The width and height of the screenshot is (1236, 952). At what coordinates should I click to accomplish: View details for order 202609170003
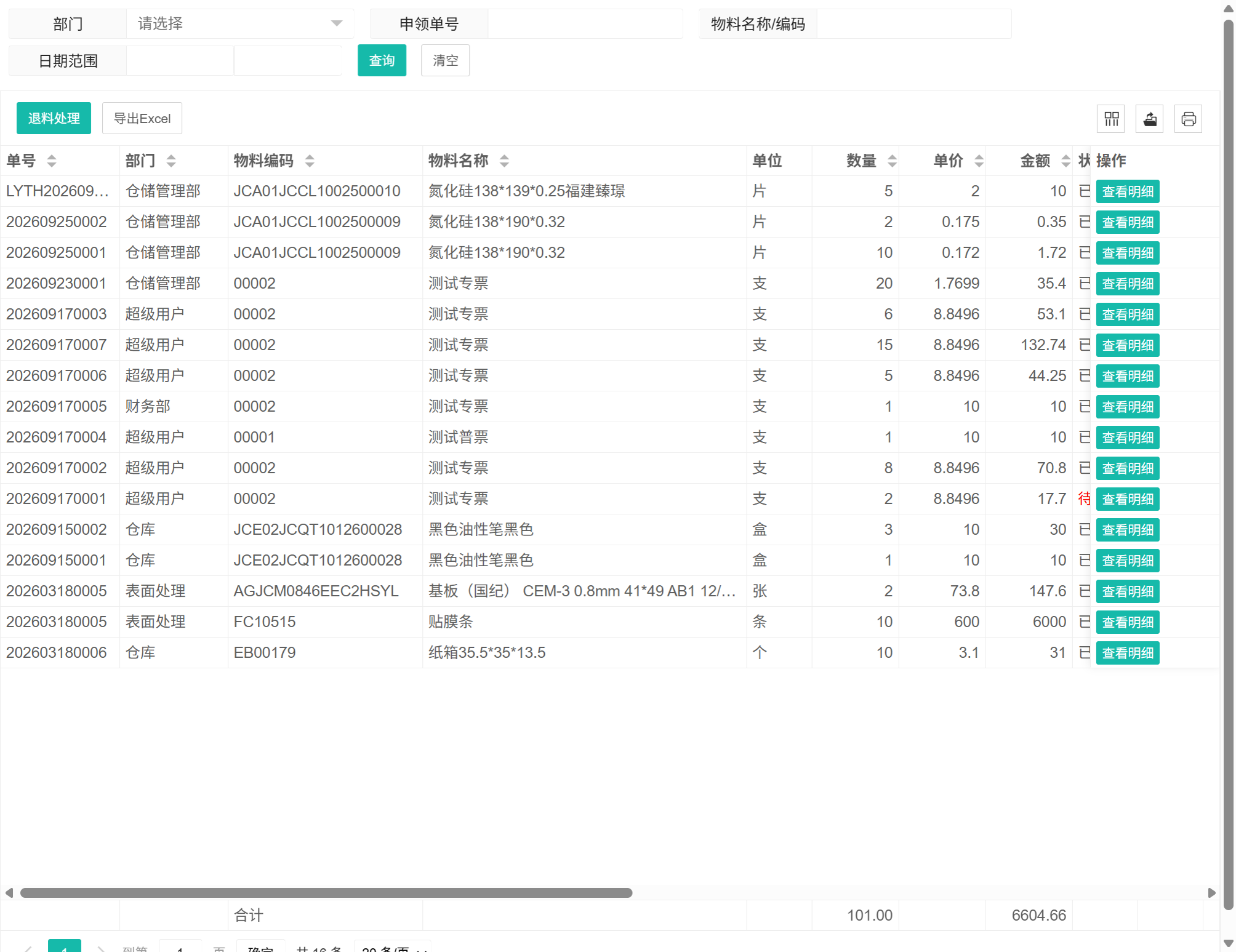1128,314
